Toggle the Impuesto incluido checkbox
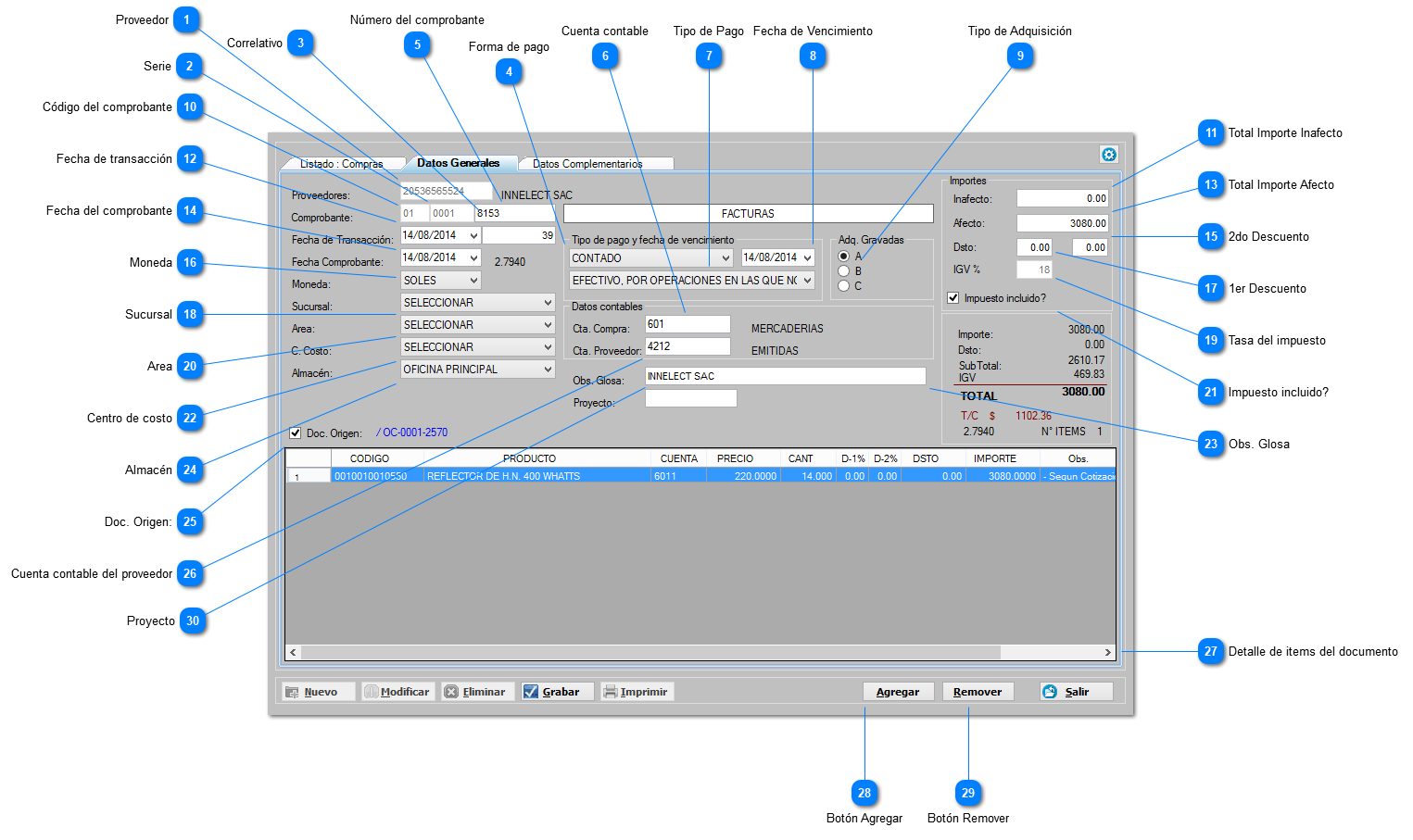Viewport: 1413px width, 840px height. (x=953, y=298)
